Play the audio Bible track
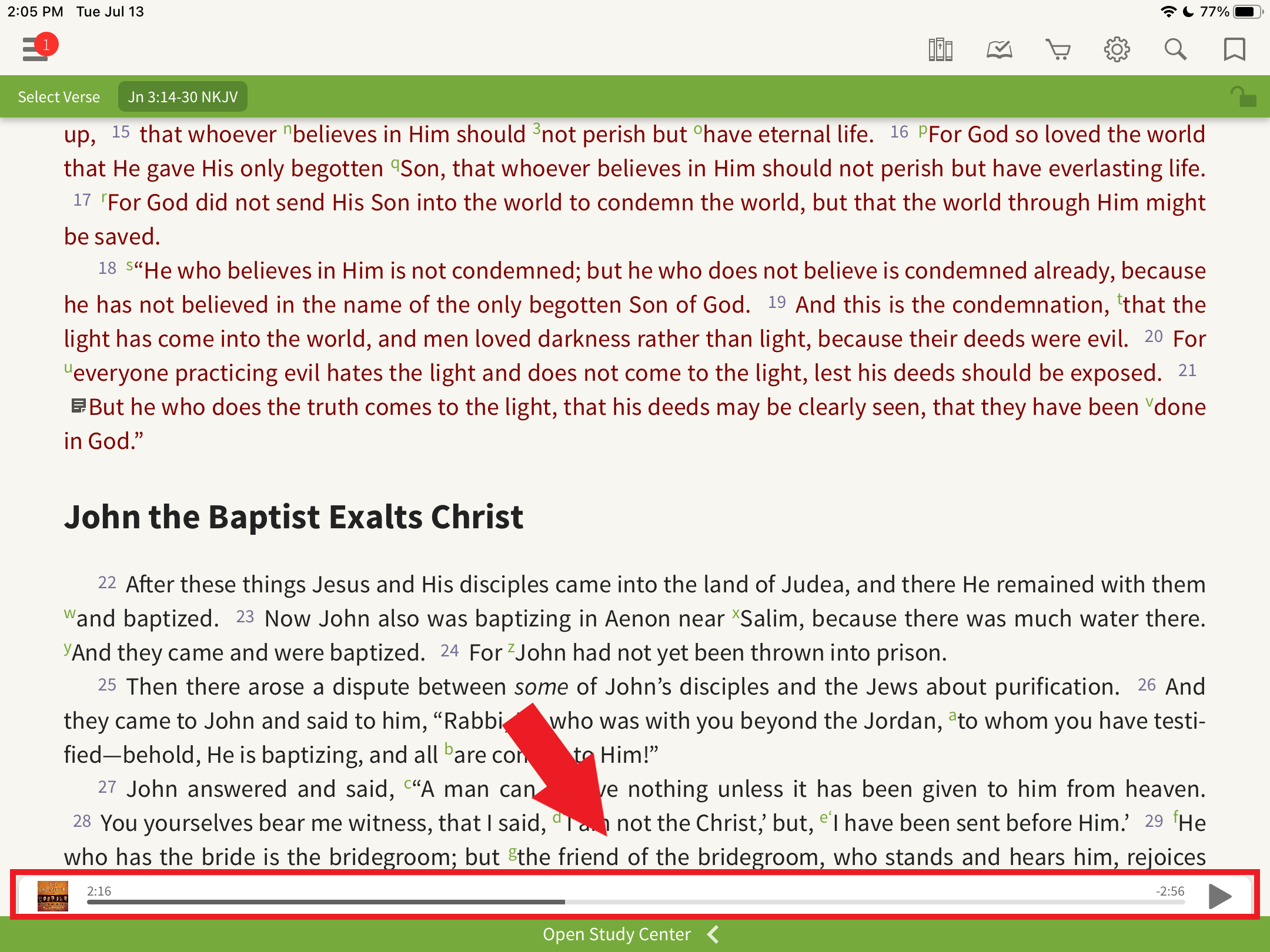Viewport: 1270px width, 952px height. [x=1219, y=896]
